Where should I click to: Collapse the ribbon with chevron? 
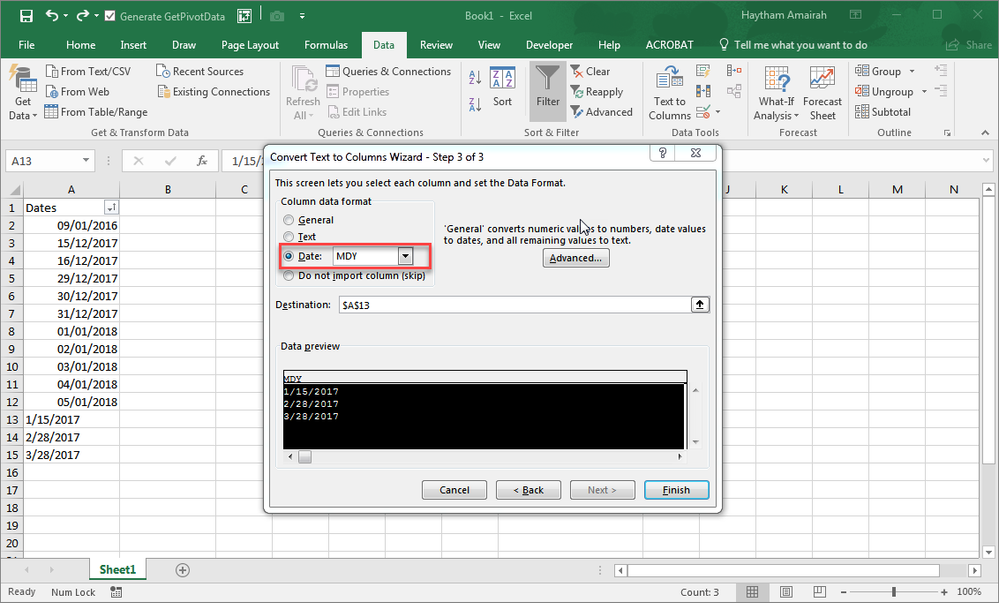pyautogui.click(x=985, y=133)
